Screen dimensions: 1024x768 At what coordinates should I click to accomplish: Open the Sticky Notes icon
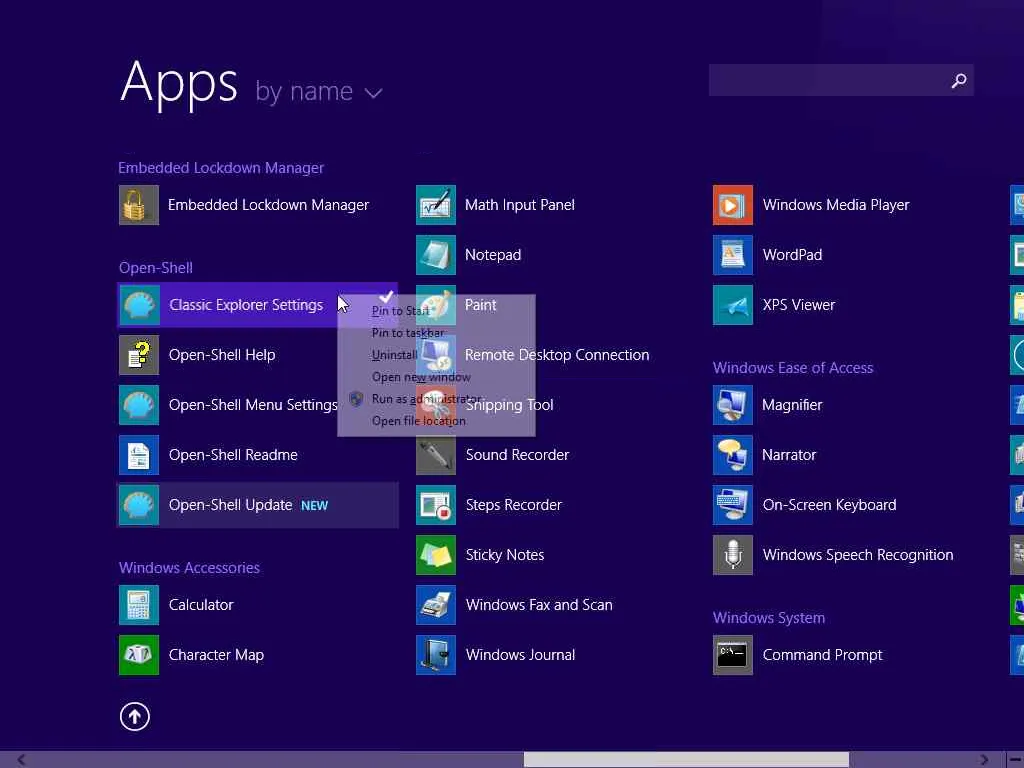click(436, 555)
